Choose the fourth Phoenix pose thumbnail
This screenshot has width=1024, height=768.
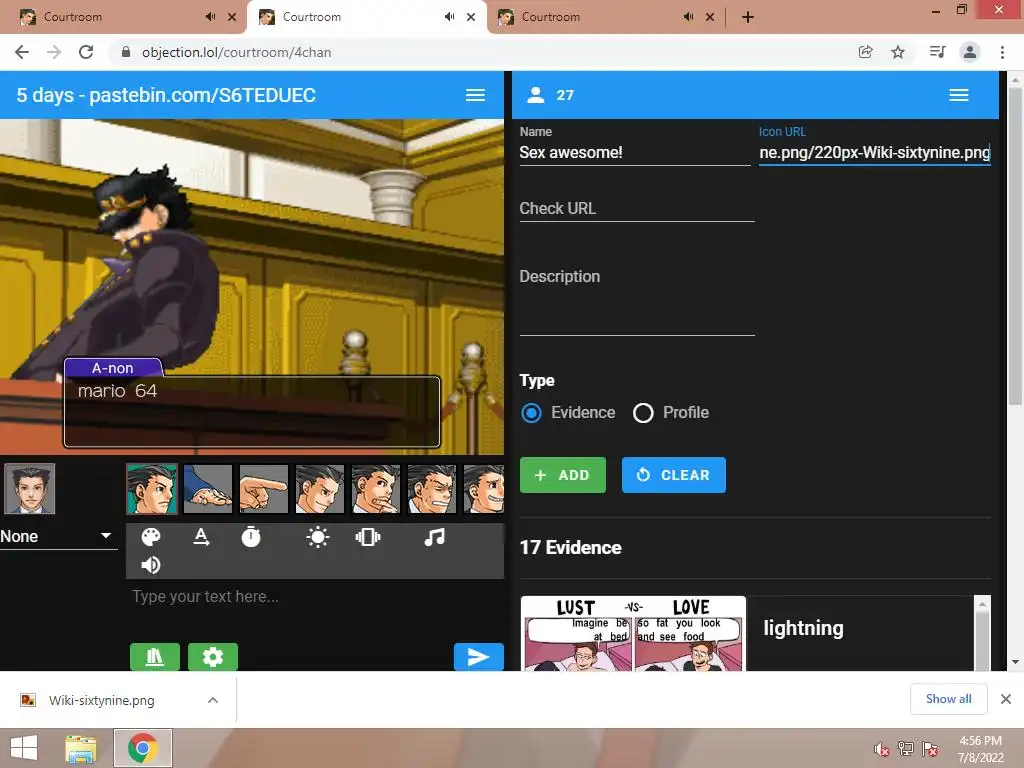click(320, 488)
